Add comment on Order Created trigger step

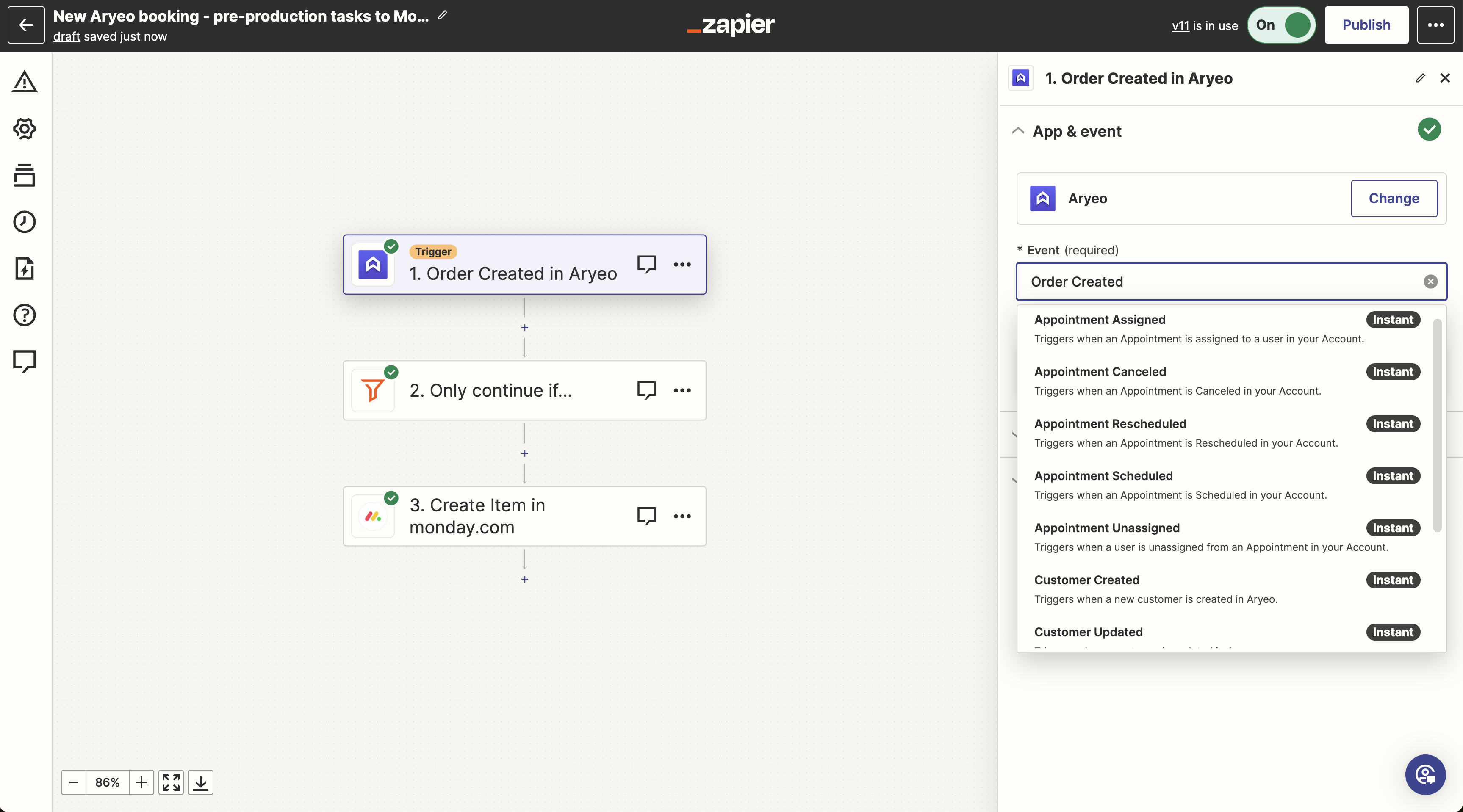pyautogui.click(x=646, y=264)
